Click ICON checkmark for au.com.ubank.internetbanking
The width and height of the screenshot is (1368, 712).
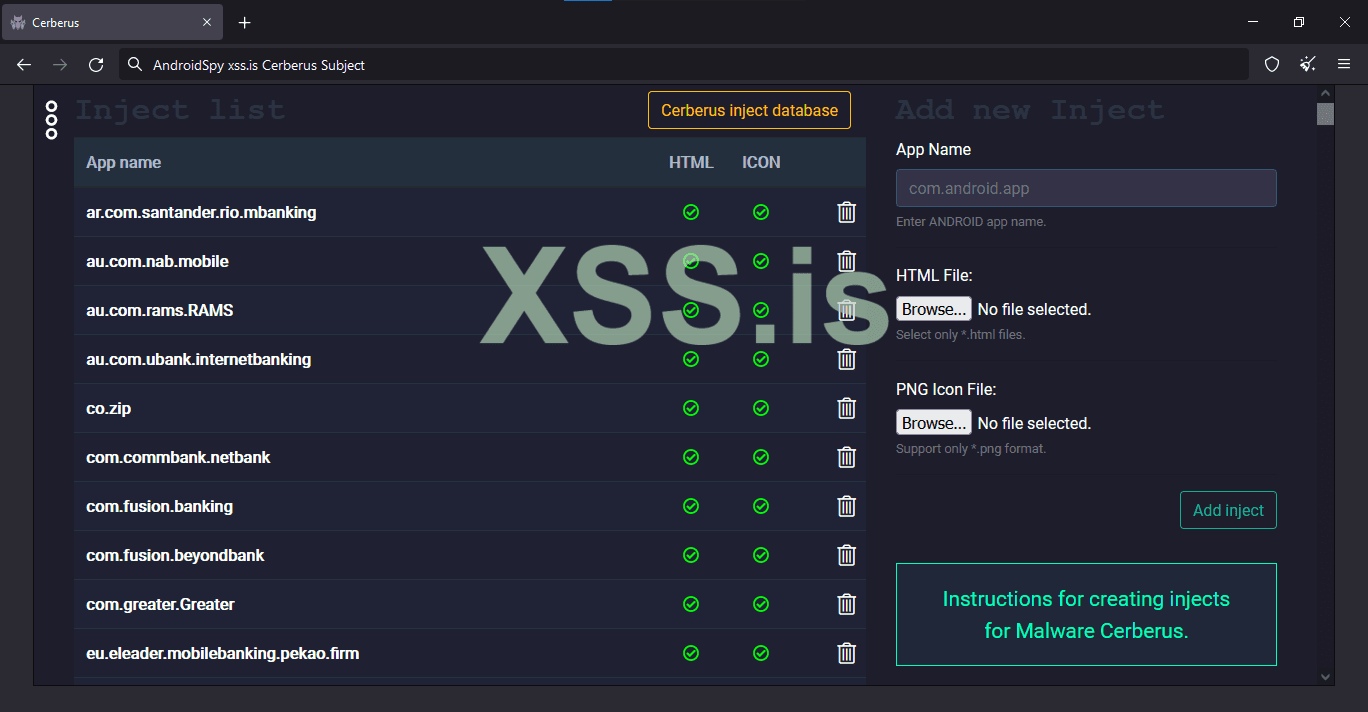(761, 359)
